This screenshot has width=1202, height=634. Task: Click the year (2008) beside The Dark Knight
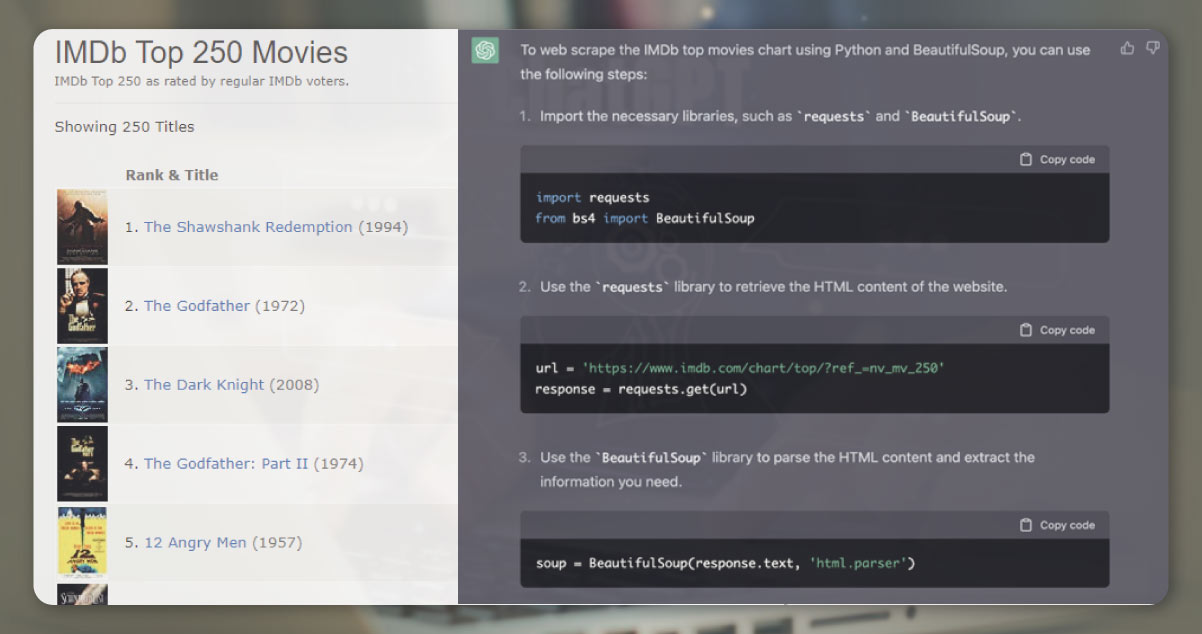295,385
